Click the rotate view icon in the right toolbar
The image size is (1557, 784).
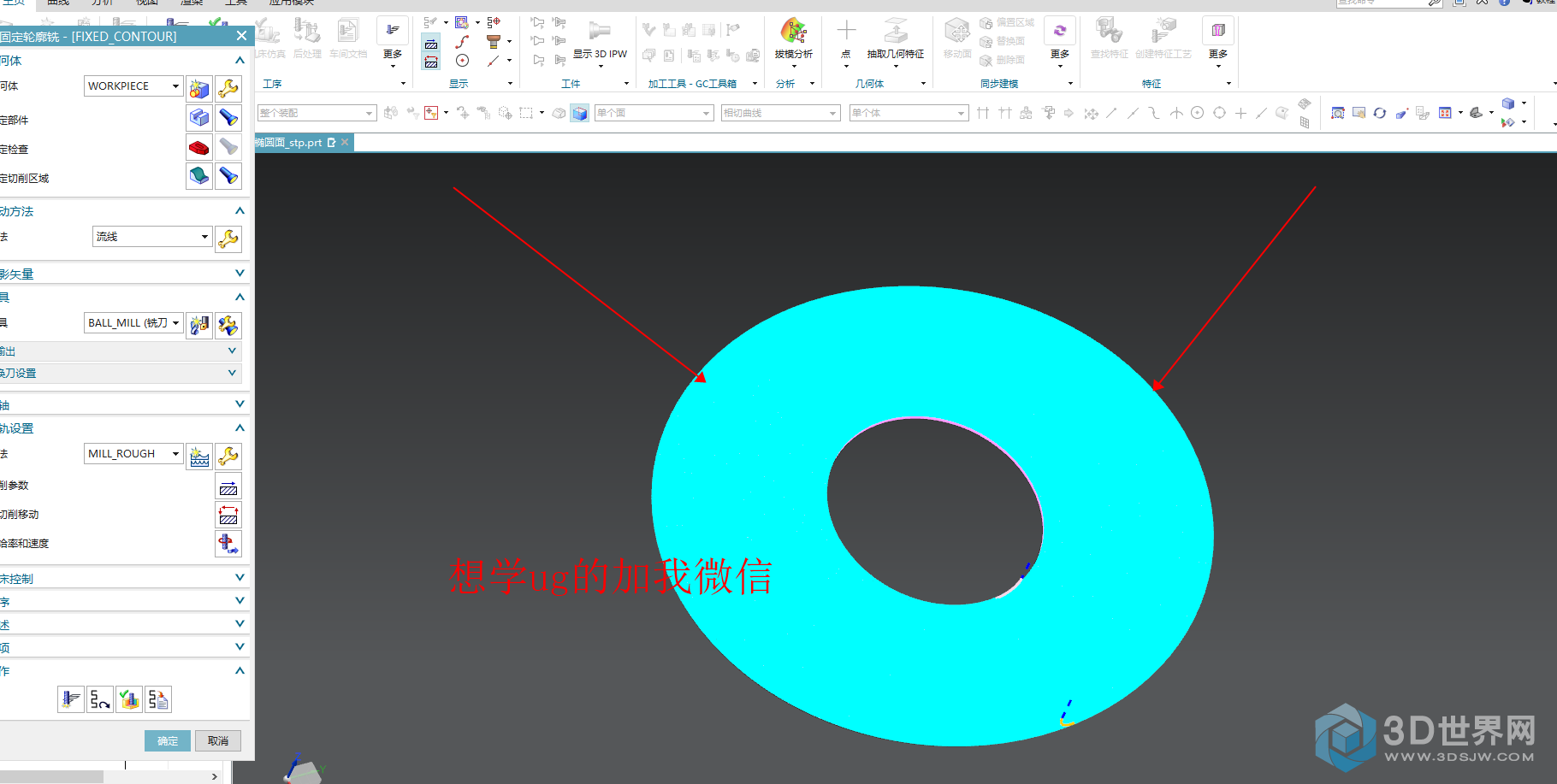click(x=1380, y=113)
